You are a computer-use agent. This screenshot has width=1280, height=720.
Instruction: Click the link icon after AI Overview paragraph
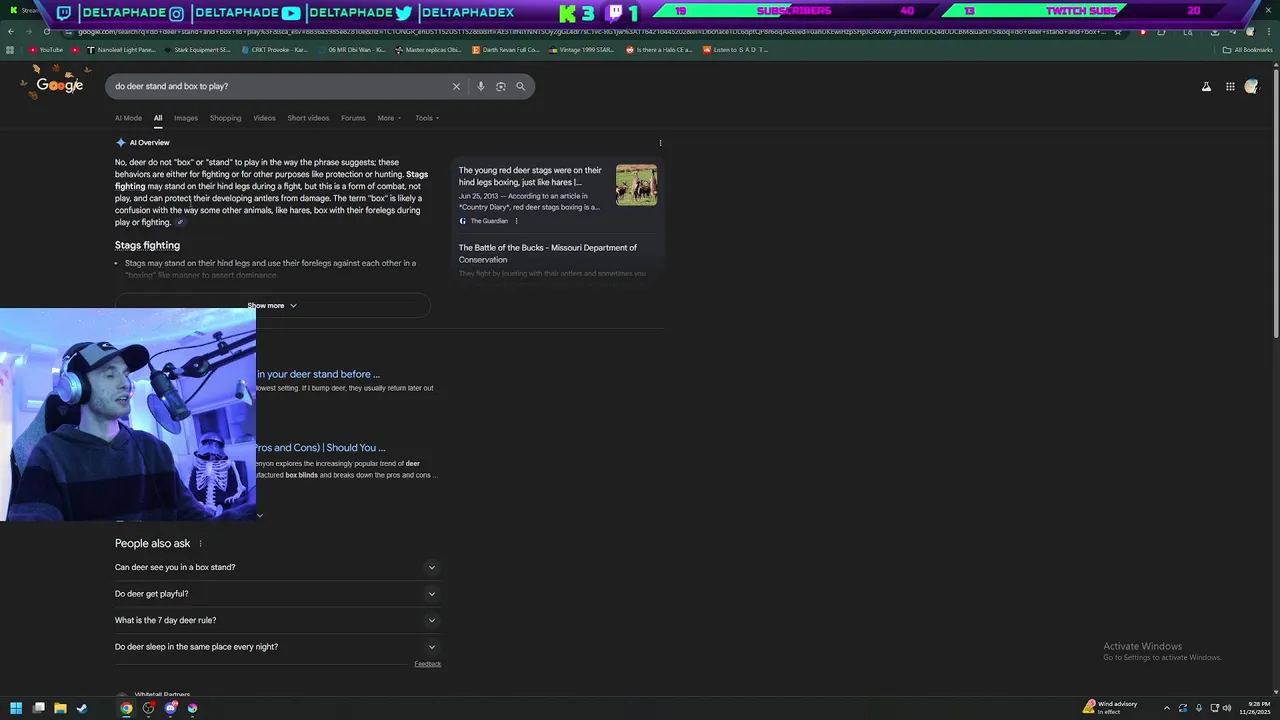180,222
